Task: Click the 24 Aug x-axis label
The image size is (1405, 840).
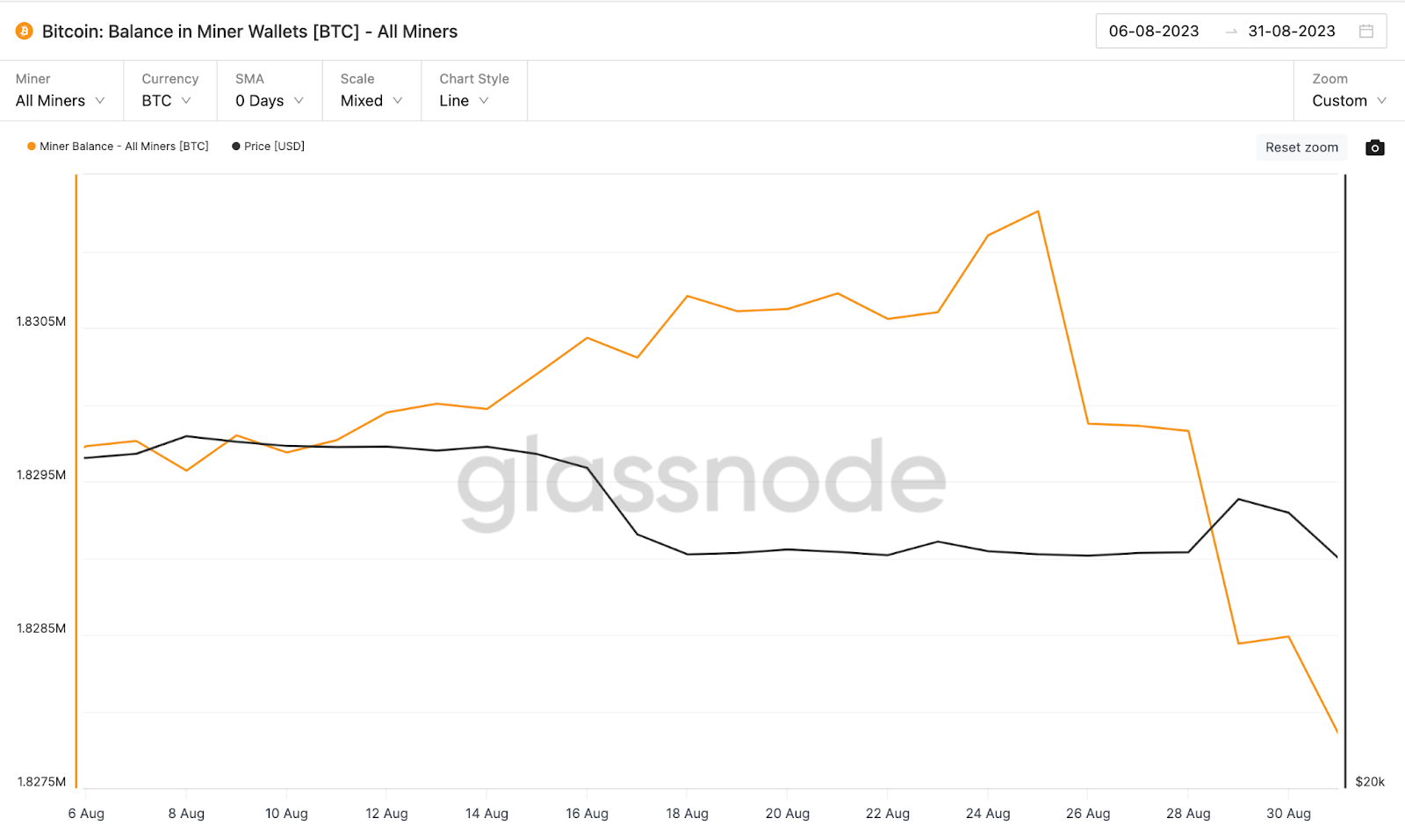Action: (988, 814)
